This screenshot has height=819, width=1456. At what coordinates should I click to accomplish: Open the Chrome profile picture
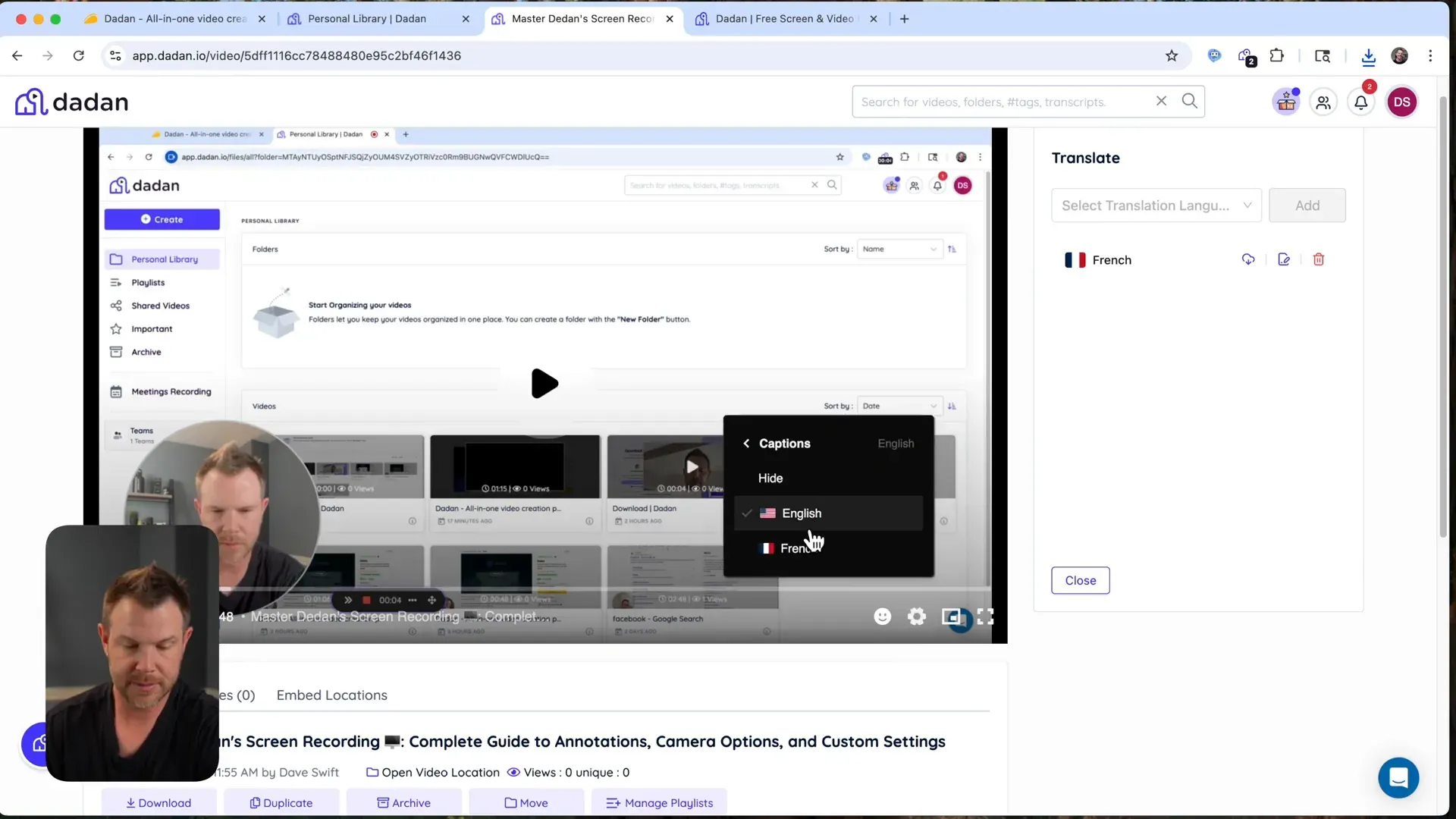pos(1399,55)
